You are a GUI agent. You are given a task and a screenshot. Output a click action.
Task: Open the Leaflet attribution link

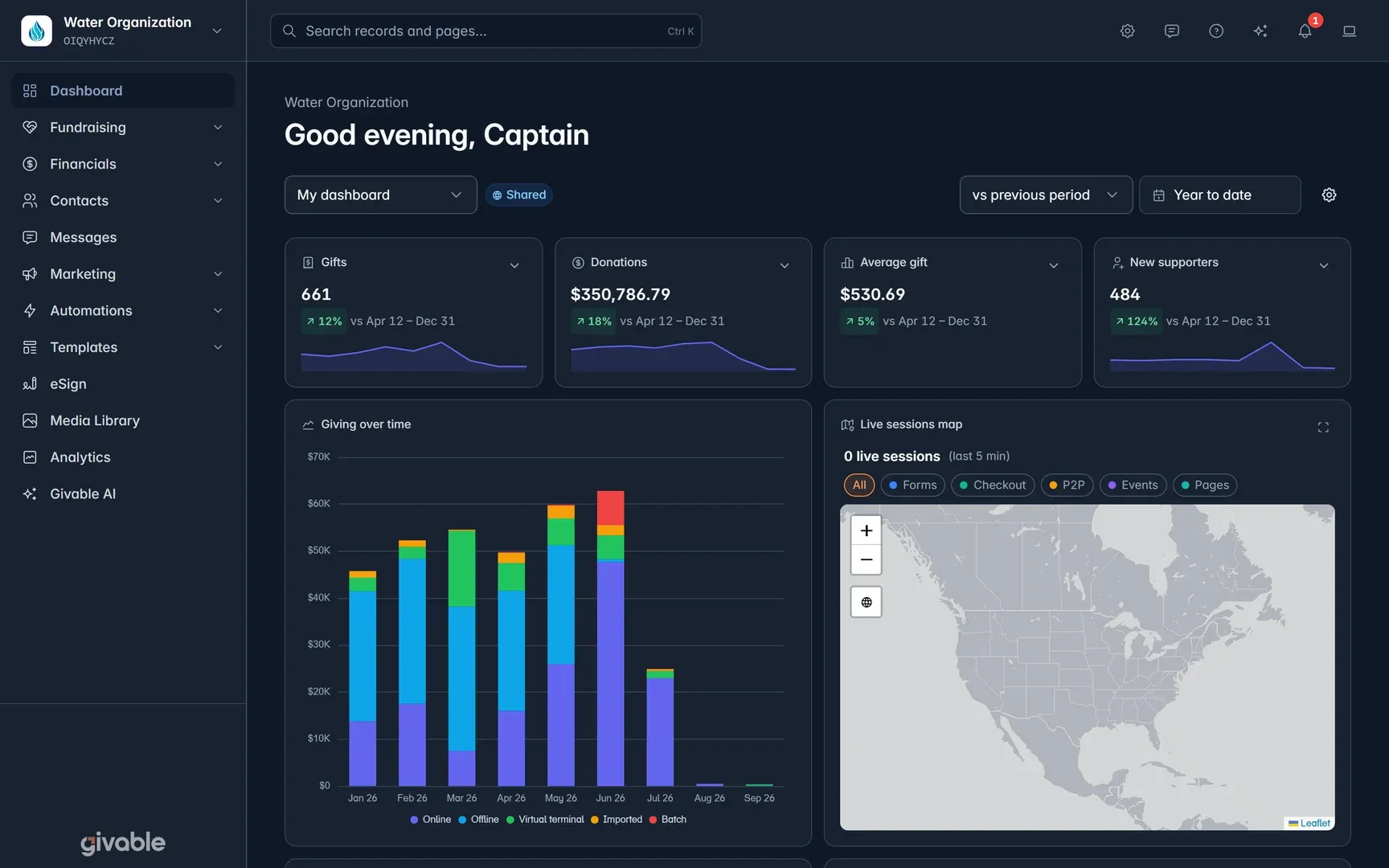[x=1315, y=823]
